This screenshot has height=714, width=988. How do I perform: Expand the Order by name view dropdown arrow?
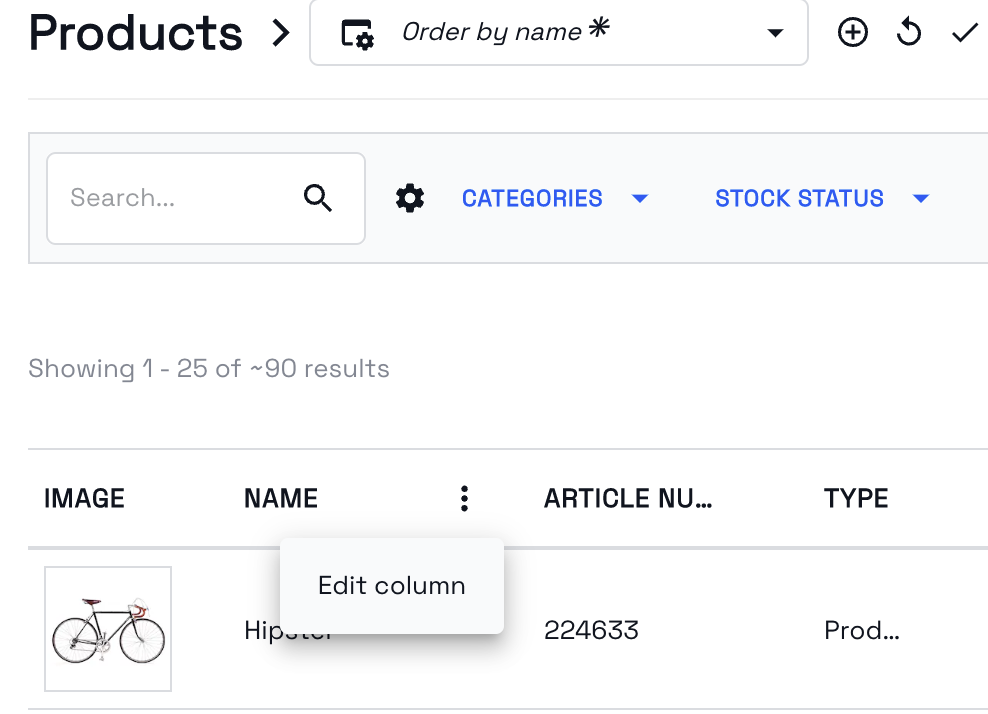[x=774, y=33]
